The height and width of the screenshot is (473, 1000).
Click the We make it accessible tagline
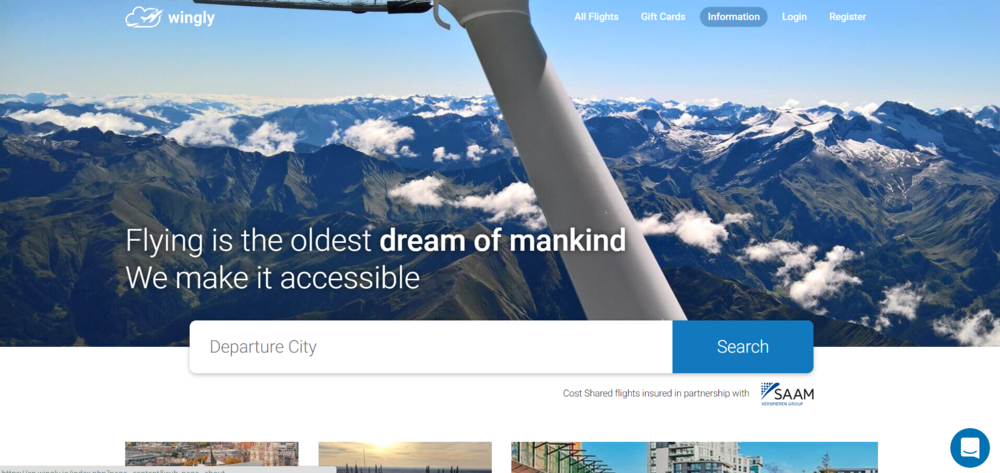tap(273, 278)
